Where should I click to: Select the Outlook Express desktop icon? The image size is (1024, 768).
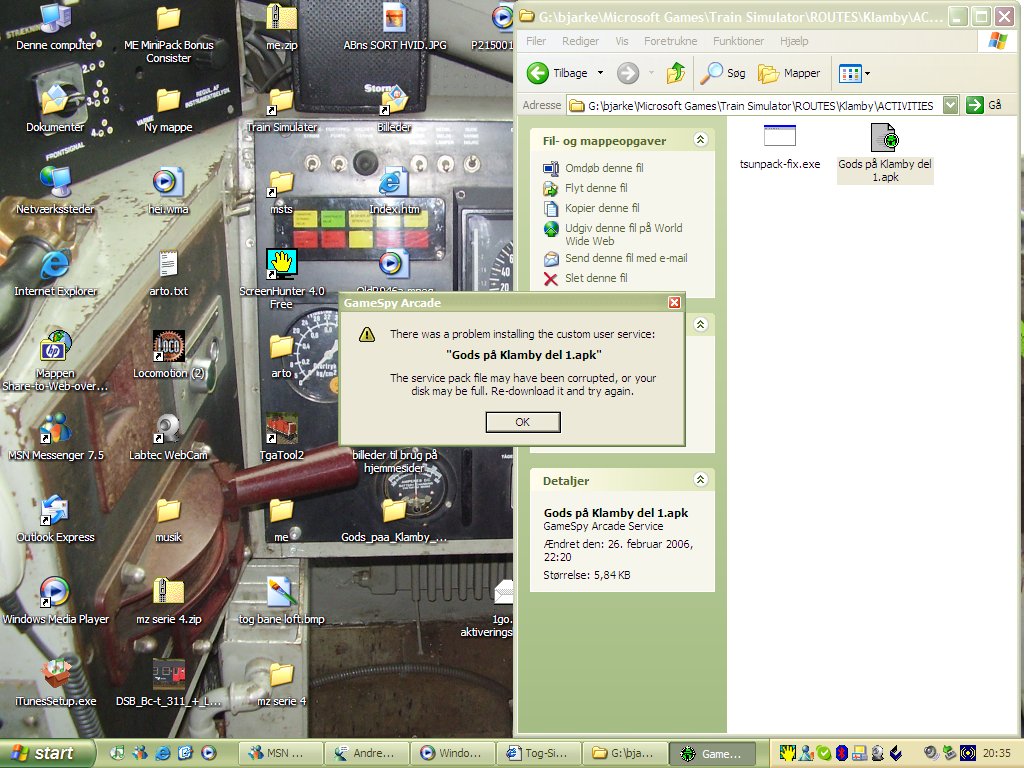click(x=56, y=520)
